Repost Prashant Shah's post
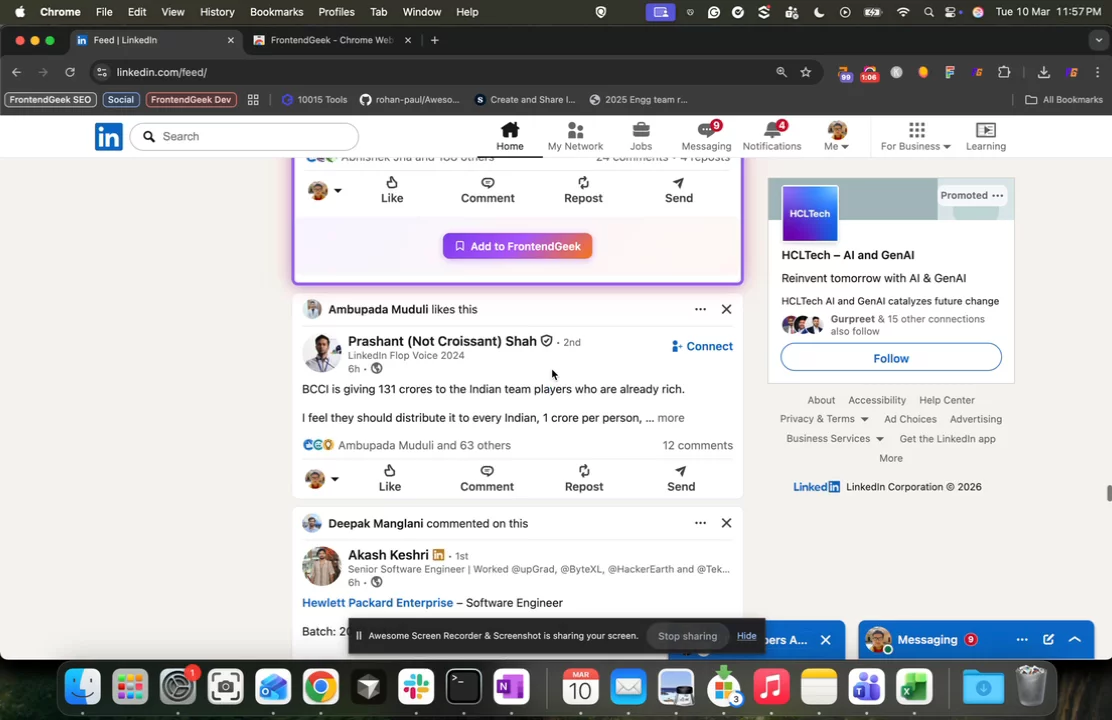Screen dimensions: 1112x720 (584, 478)
